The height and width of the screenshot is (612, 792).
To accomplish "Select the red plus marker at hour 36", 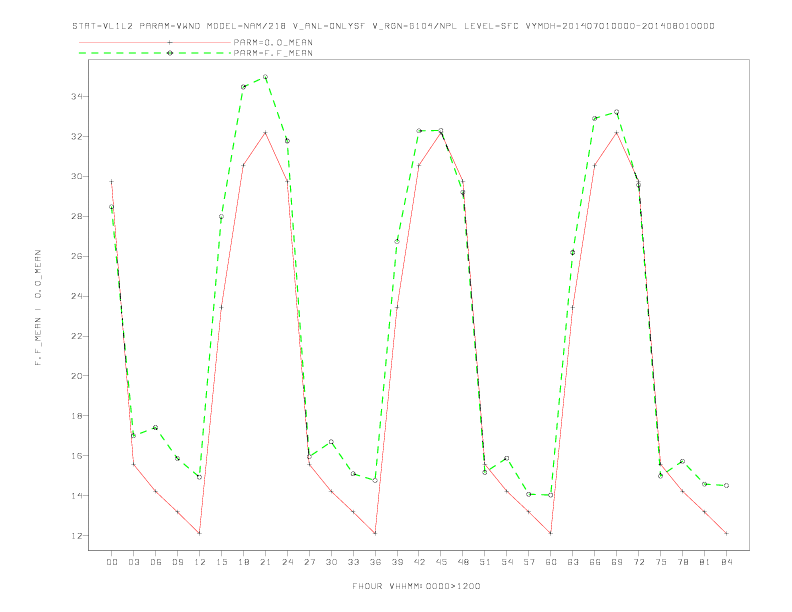I will (x=375, y=533).
